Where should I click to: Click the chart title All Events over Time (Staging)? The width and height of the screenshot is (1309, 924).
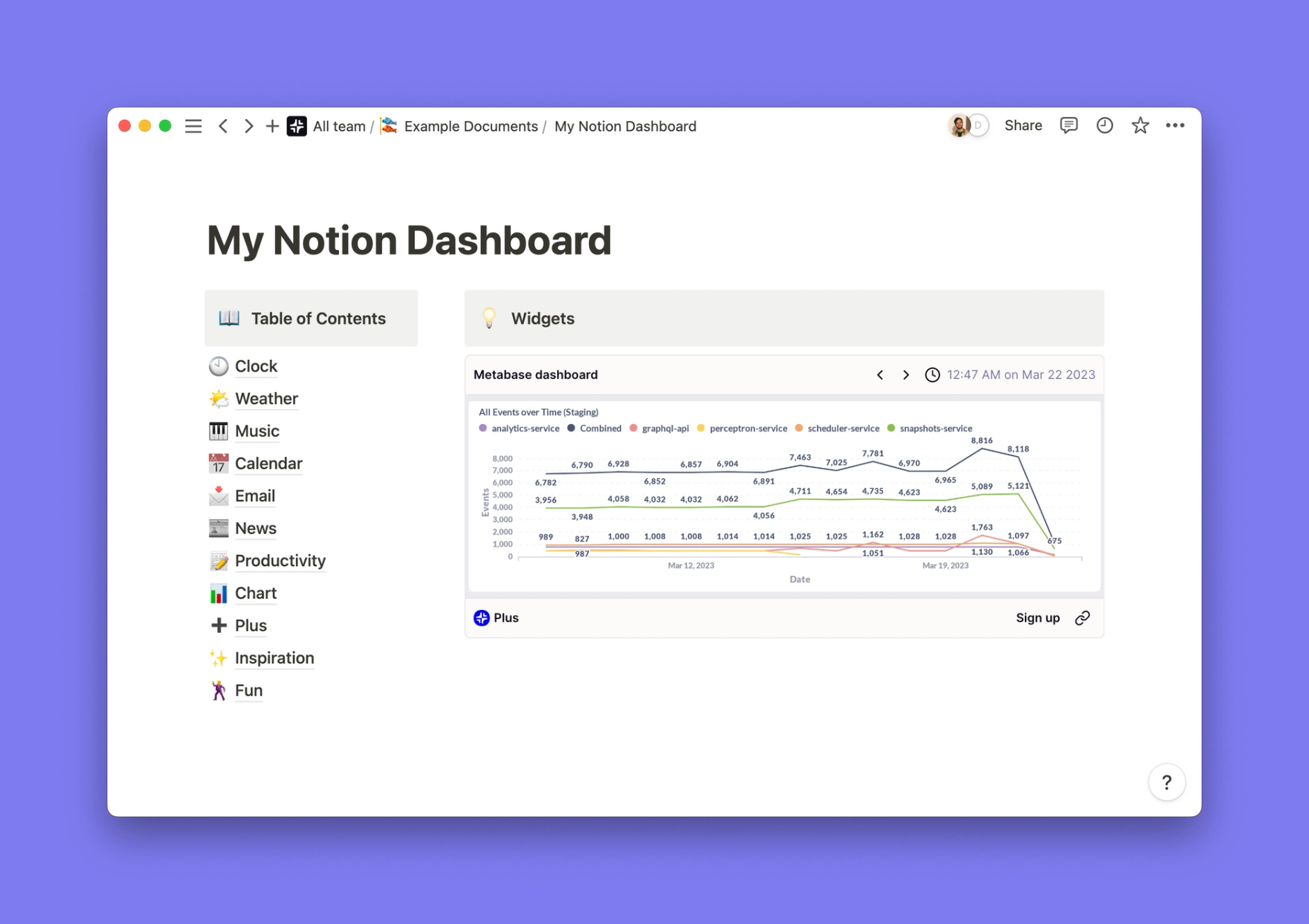(538, 412)
